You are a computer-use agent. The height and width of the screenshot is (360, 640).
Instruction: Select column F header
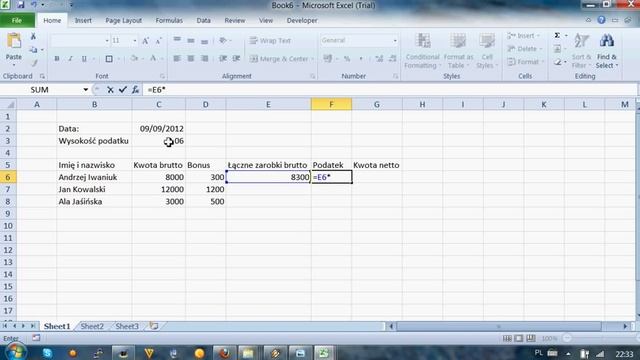[x=331, y=104]
